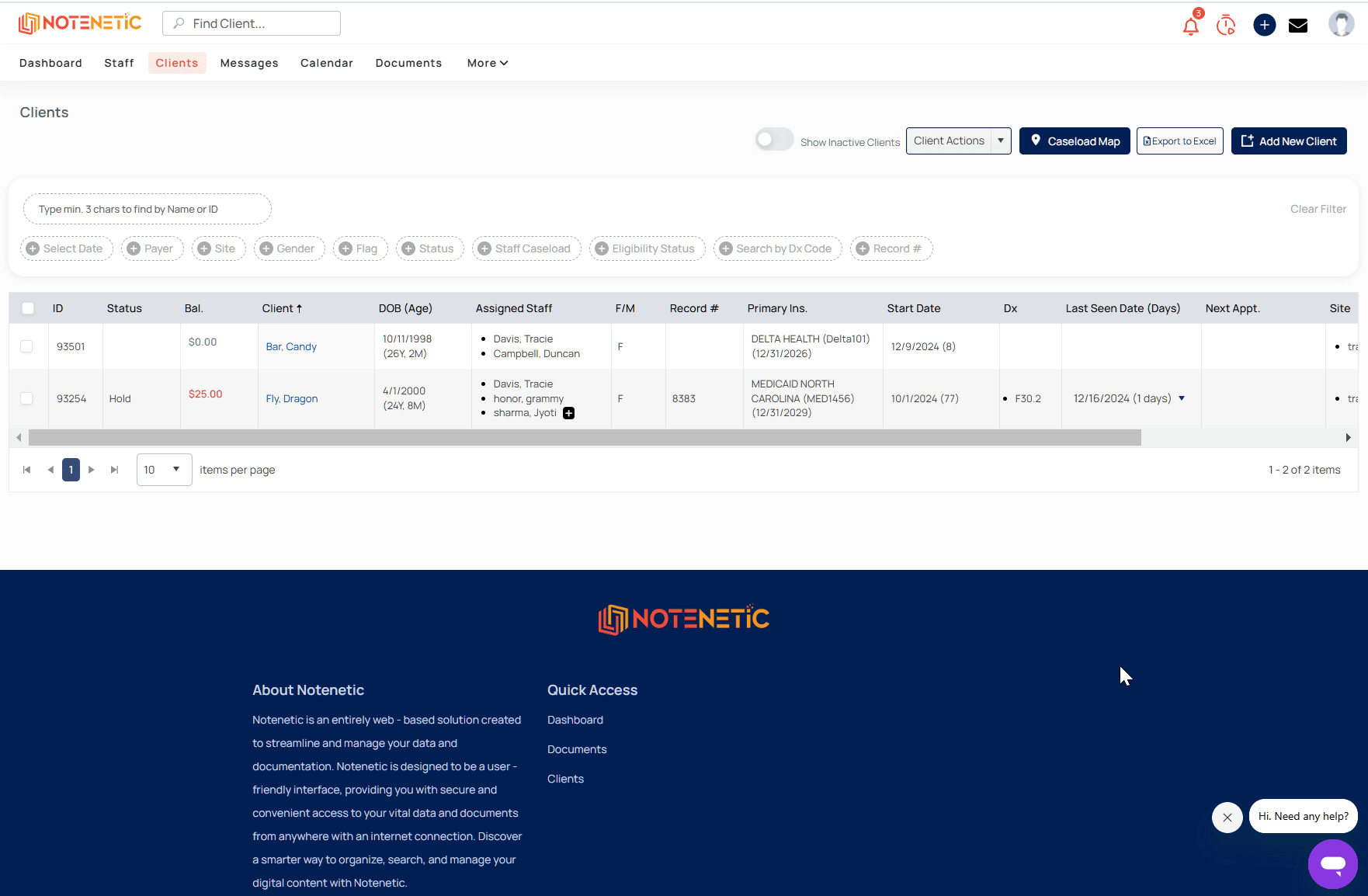Click the plus icon on Status filter

(x=408, y=248)
